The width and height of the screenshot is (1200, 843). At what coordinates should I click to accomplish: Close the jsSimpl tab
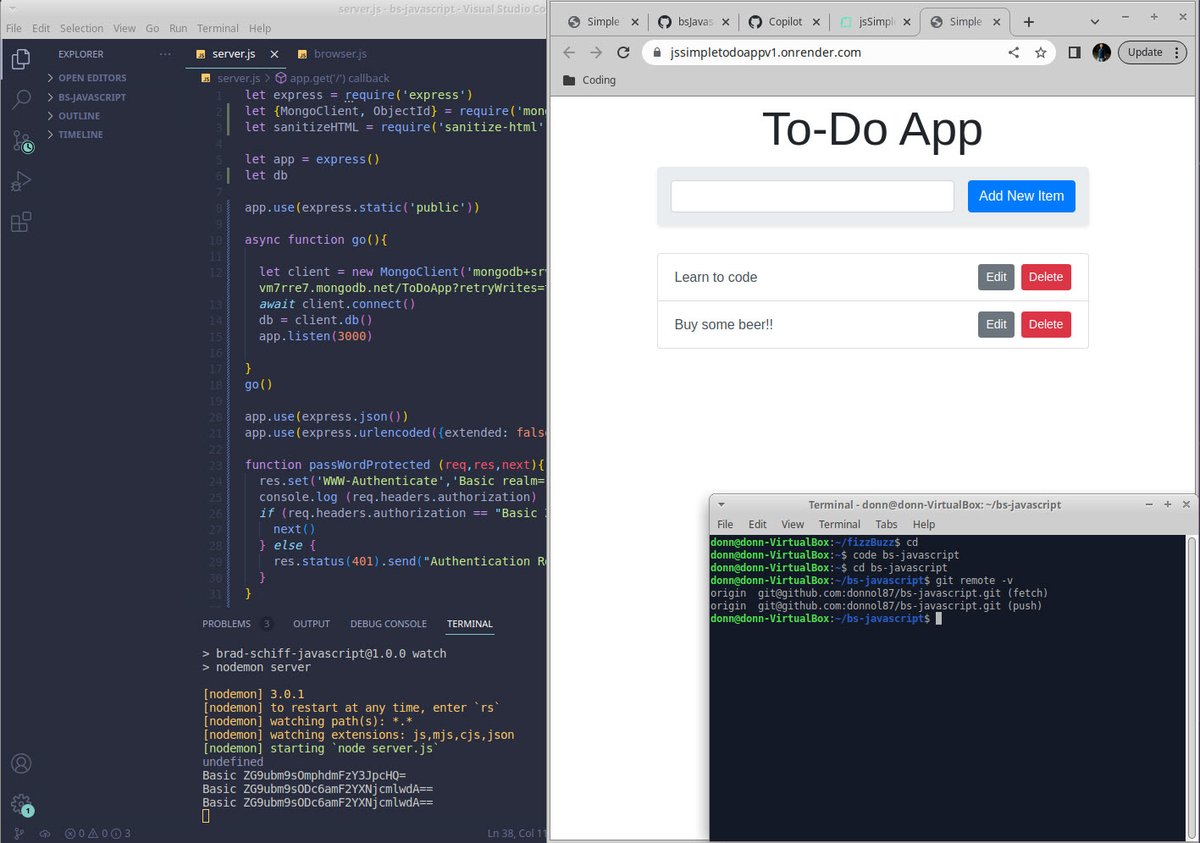click(907, 22)
